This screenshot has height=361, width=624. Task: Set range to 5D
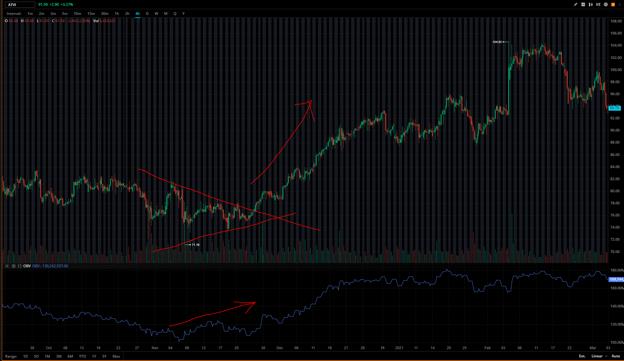click(x=36, y=356)
